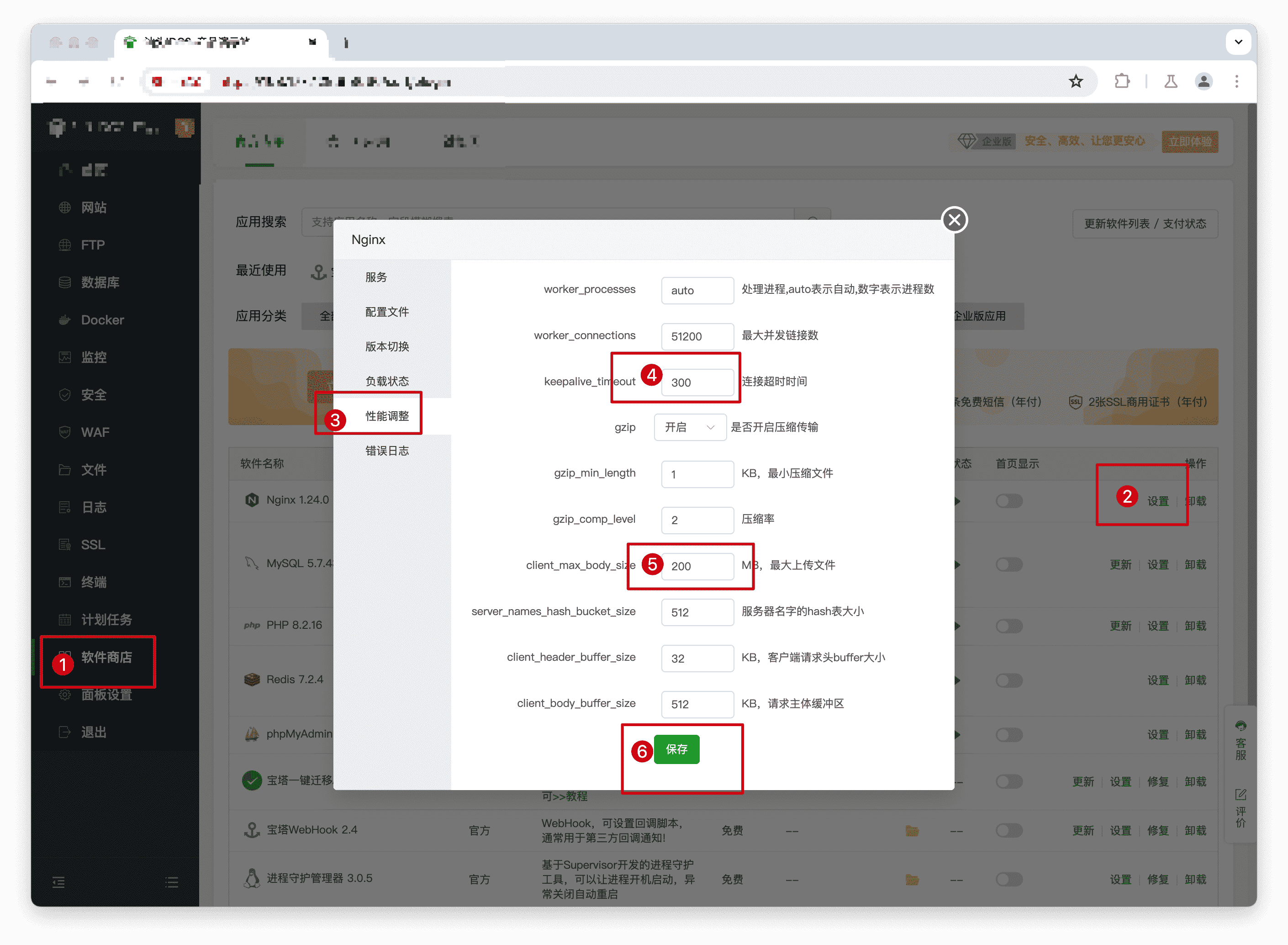Viewport: 1288px width, 945px height.
Task: Click the 安全 shield icon
Action: [x=64, y=395]
